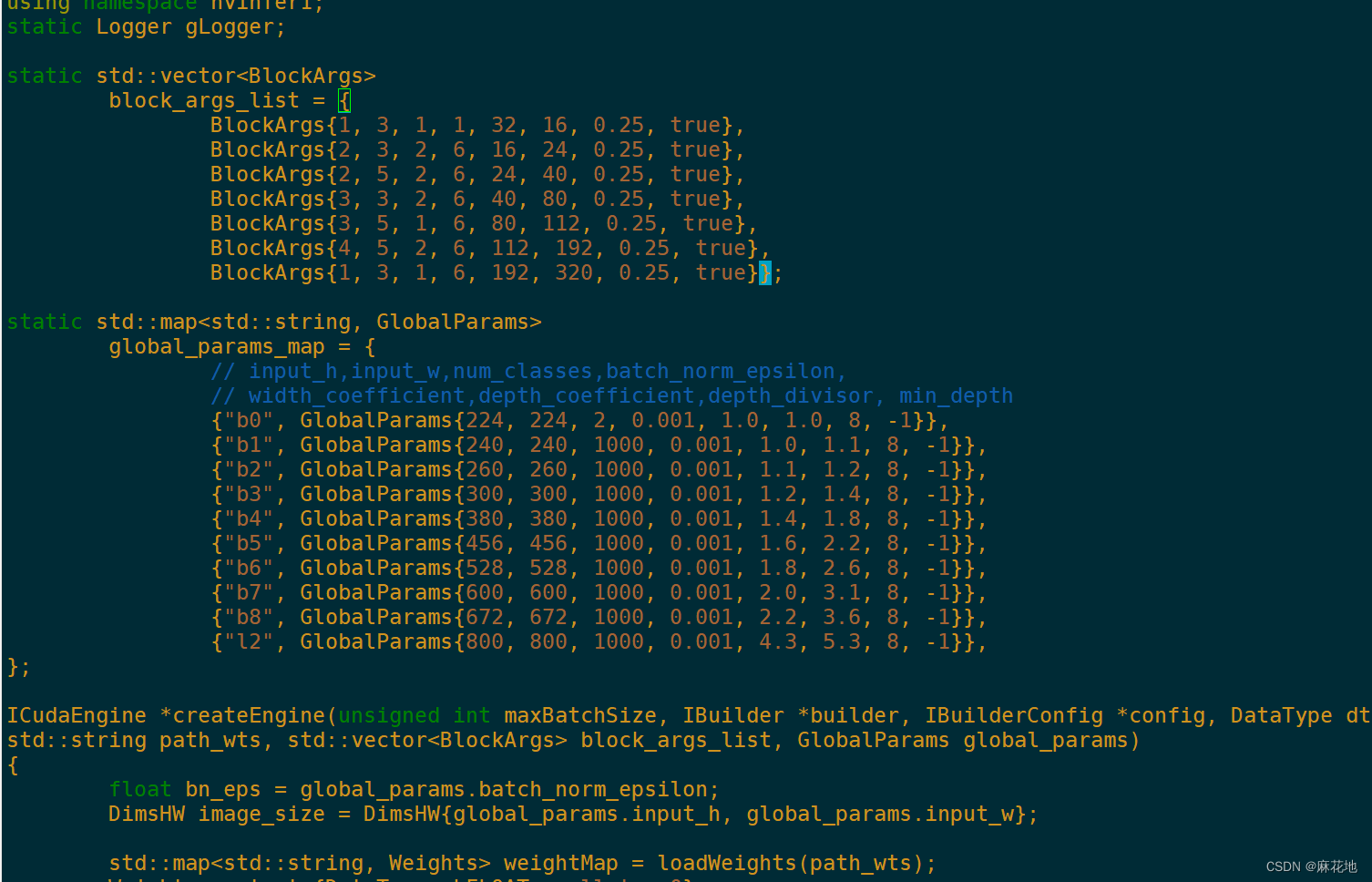Click 'std::map<std::string, GlobalParams>' declaration
Image resolution: width=1372 pixels, height=882 pixels.
319,322
